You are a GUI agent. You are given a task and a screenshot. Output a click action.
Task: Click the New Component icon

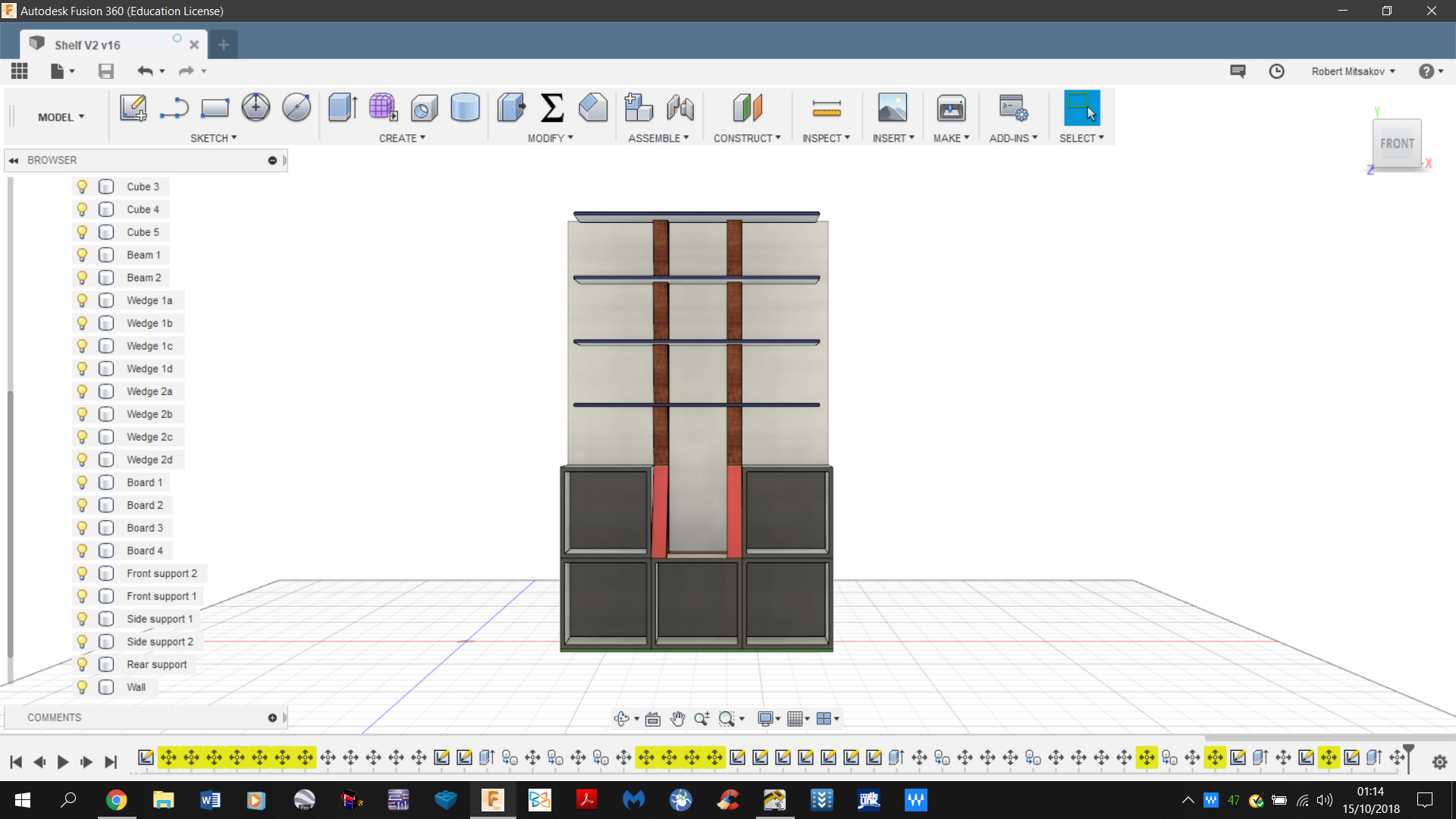639,108
